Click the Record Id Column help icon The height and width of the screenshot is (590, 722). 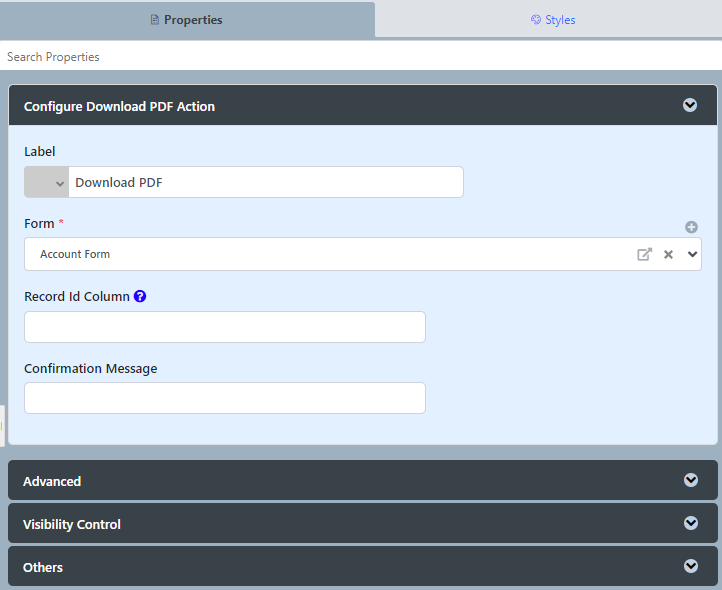(x=140, y=296)
